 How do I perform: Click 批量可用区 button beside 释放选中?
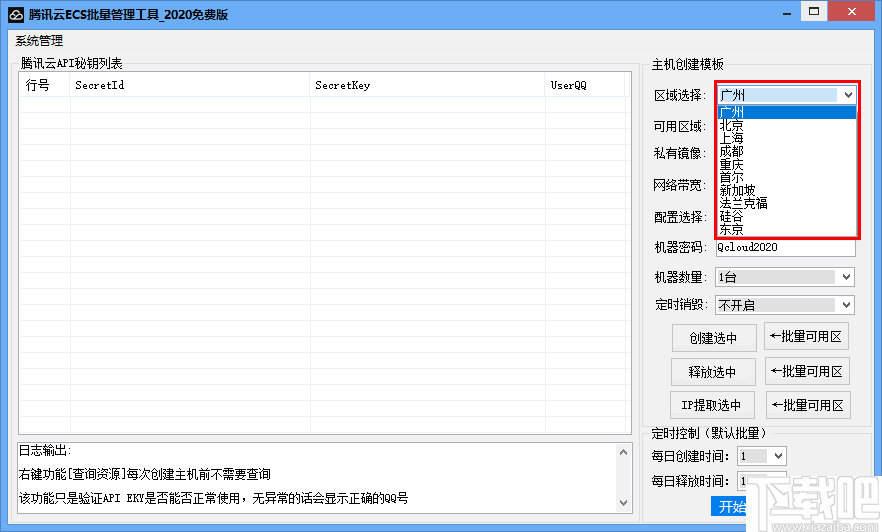pyautogui.click(x=807, y=371)
